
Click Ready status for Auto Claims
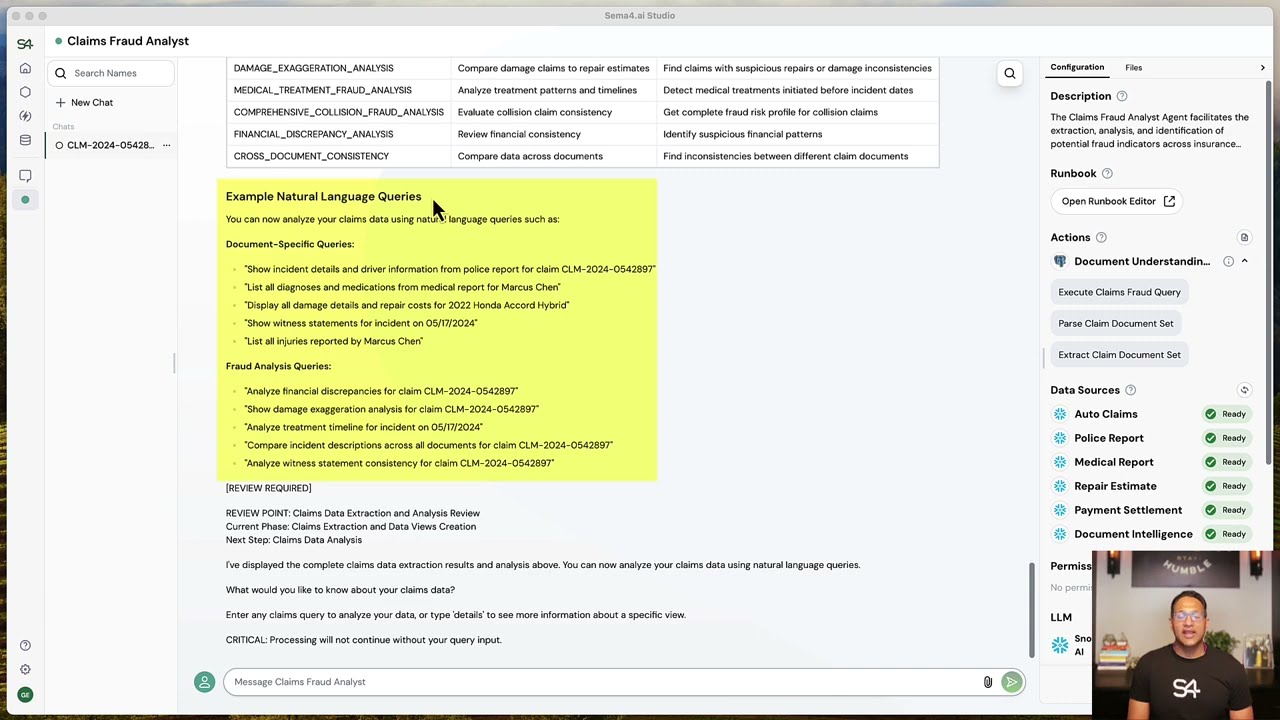[1225, 414]
